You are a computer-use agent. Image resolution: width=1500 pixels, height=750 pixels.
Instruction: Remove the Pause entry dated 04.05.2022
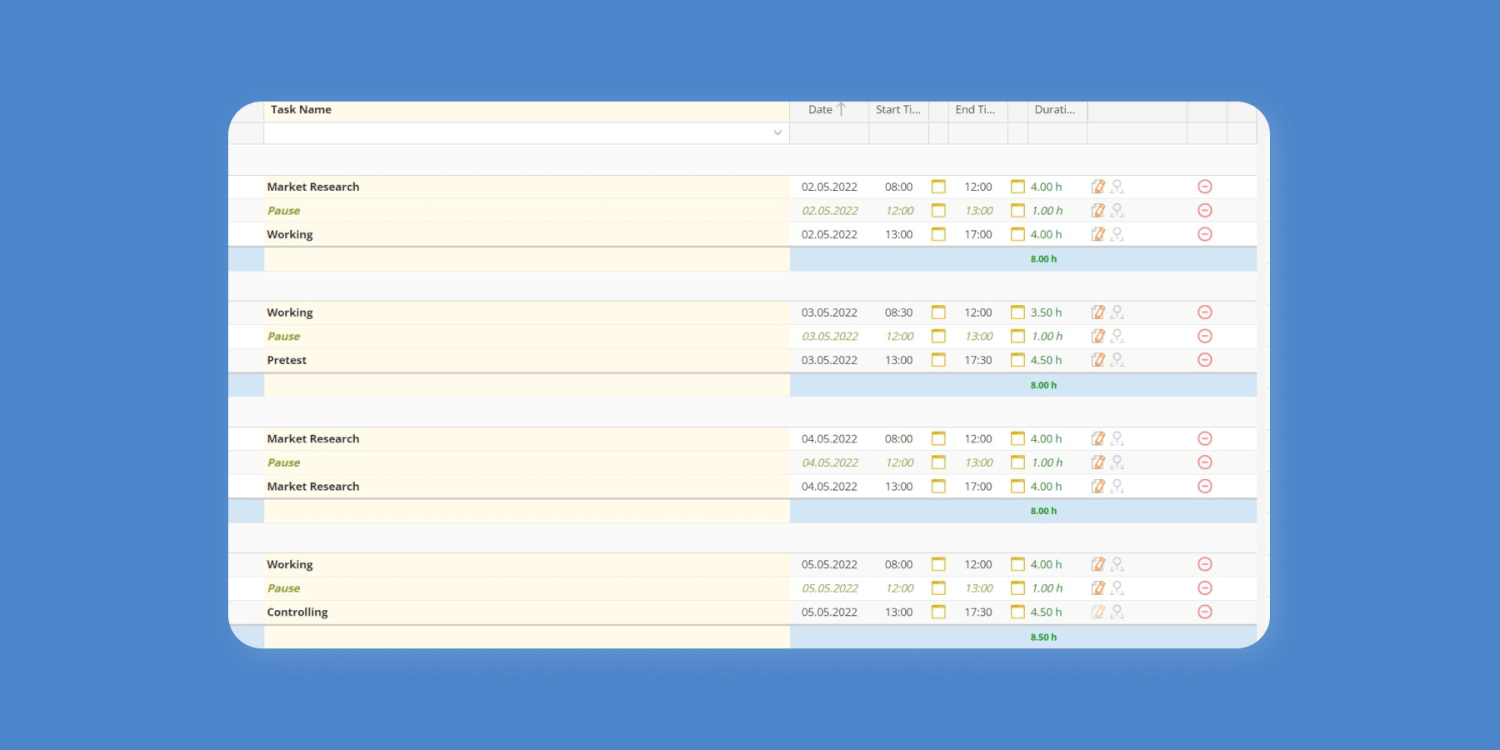[1204, 462]
